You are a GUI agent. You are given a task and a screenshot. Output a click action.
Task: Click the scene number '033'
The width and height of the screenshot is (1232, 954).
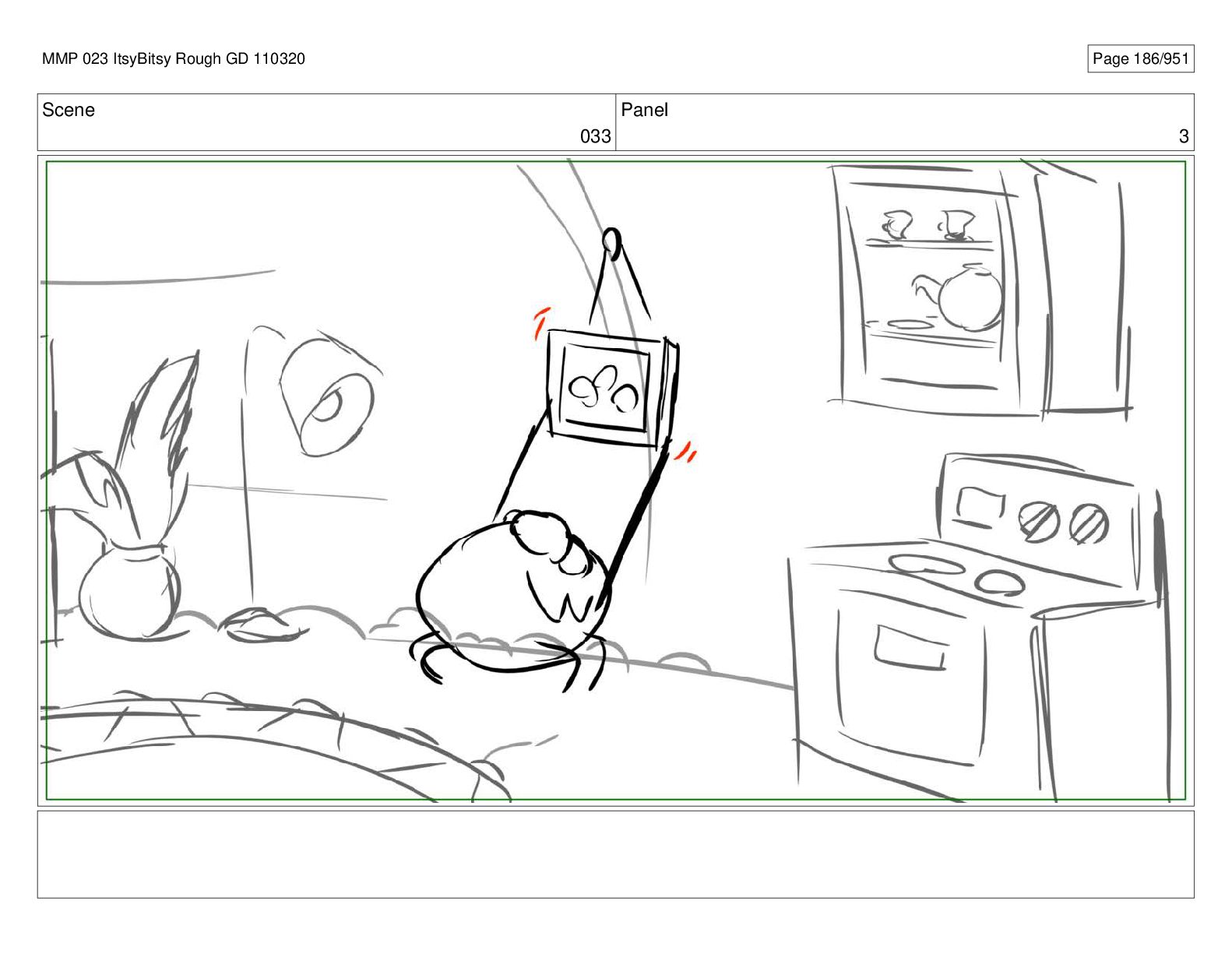click(x=595, y=136)
